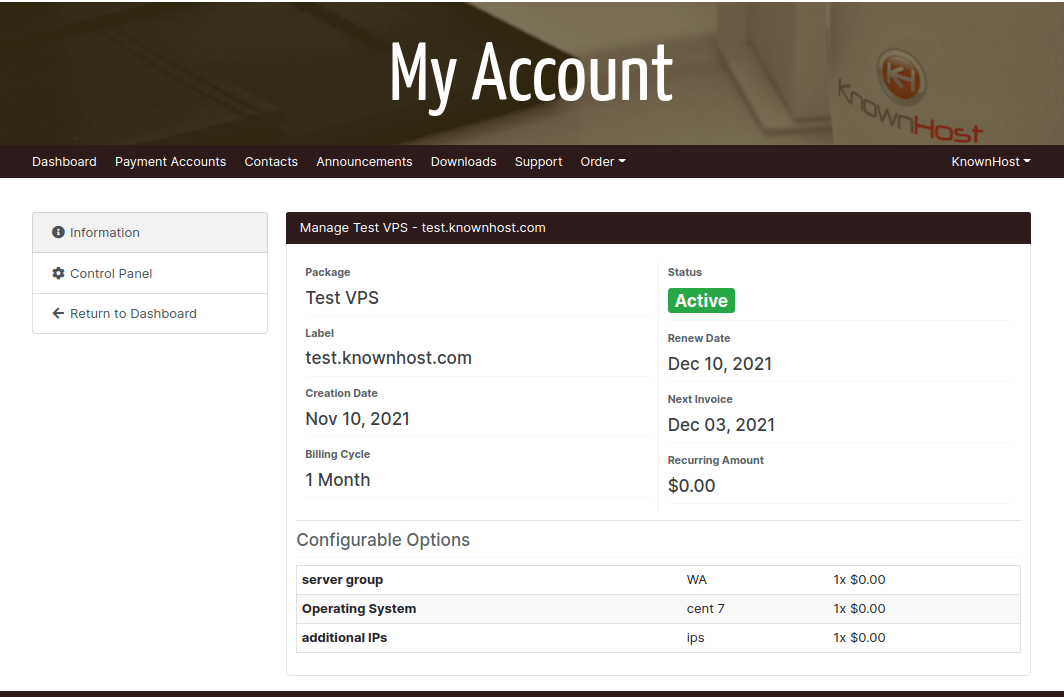Select the Information sidebar tab

[x=150, y=232]
